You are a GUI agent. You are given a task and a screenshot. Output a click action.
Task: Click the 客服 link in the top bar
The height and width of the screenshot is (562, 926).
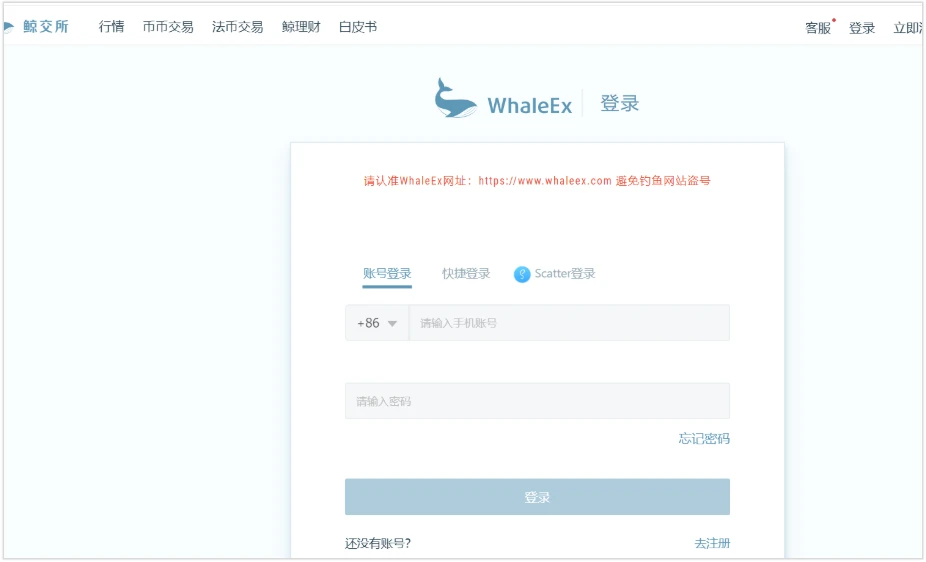pos(819,28)
